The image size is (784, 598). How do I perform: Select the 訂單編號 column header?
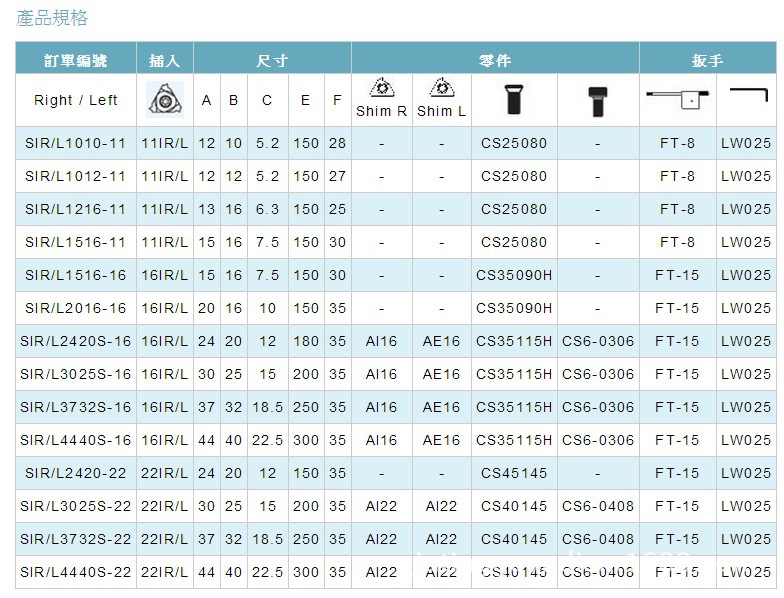click(x=75, y=60)
